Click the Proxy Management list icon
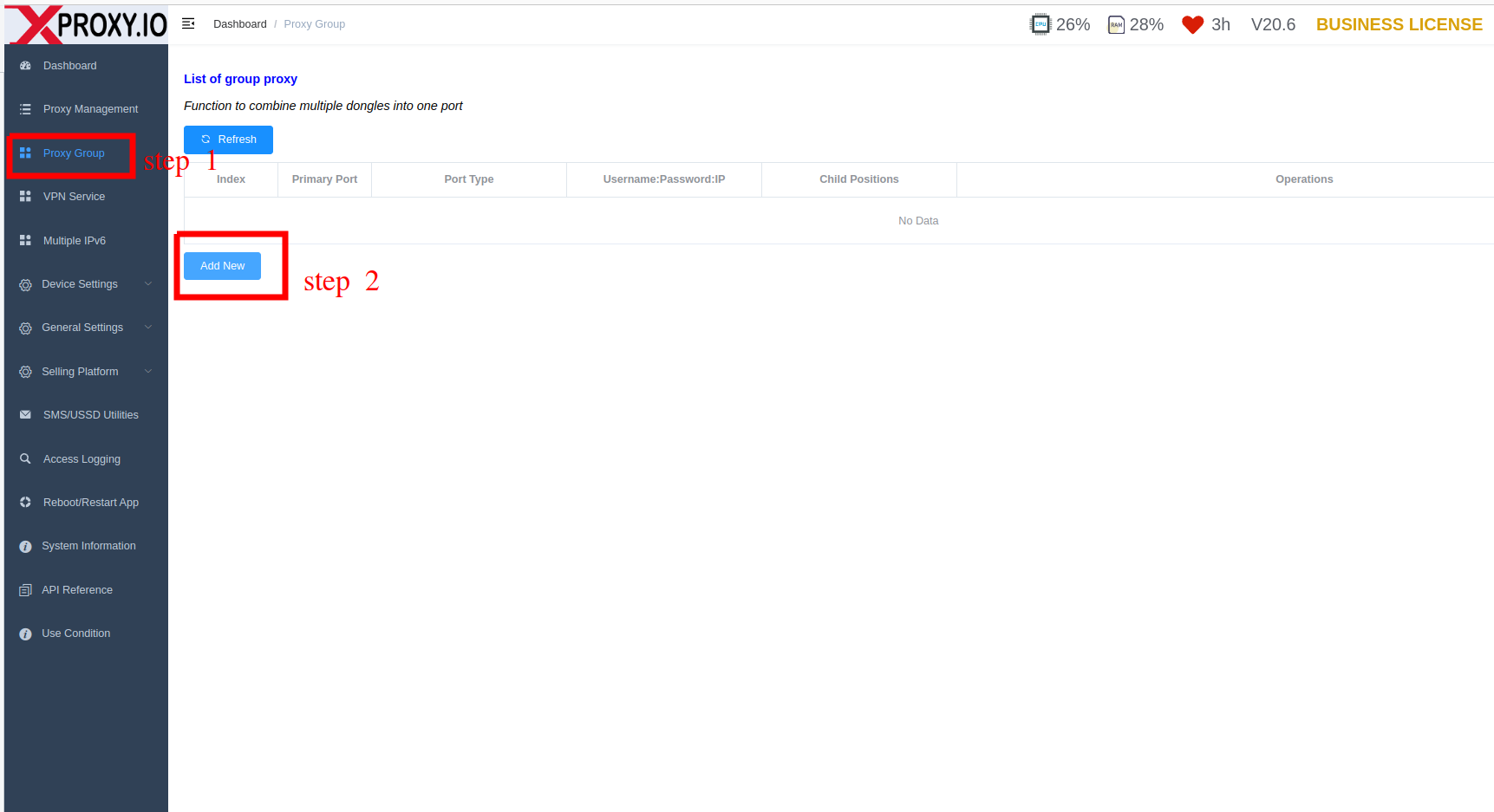The height and width of the screenshot is (812, 1494). [25, 109]
